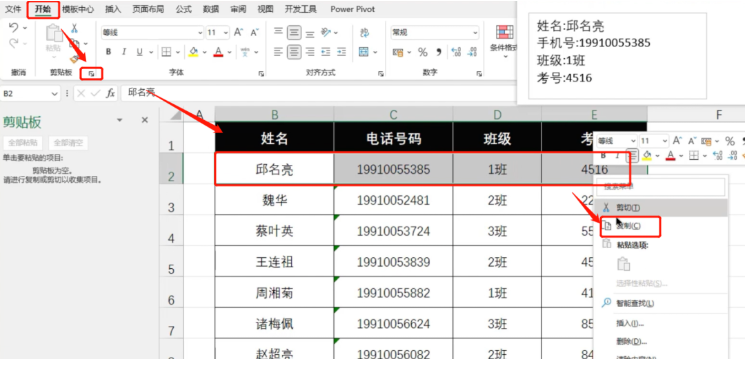Choose 剪切 (Cut) in the context menu

coord(662,207)
